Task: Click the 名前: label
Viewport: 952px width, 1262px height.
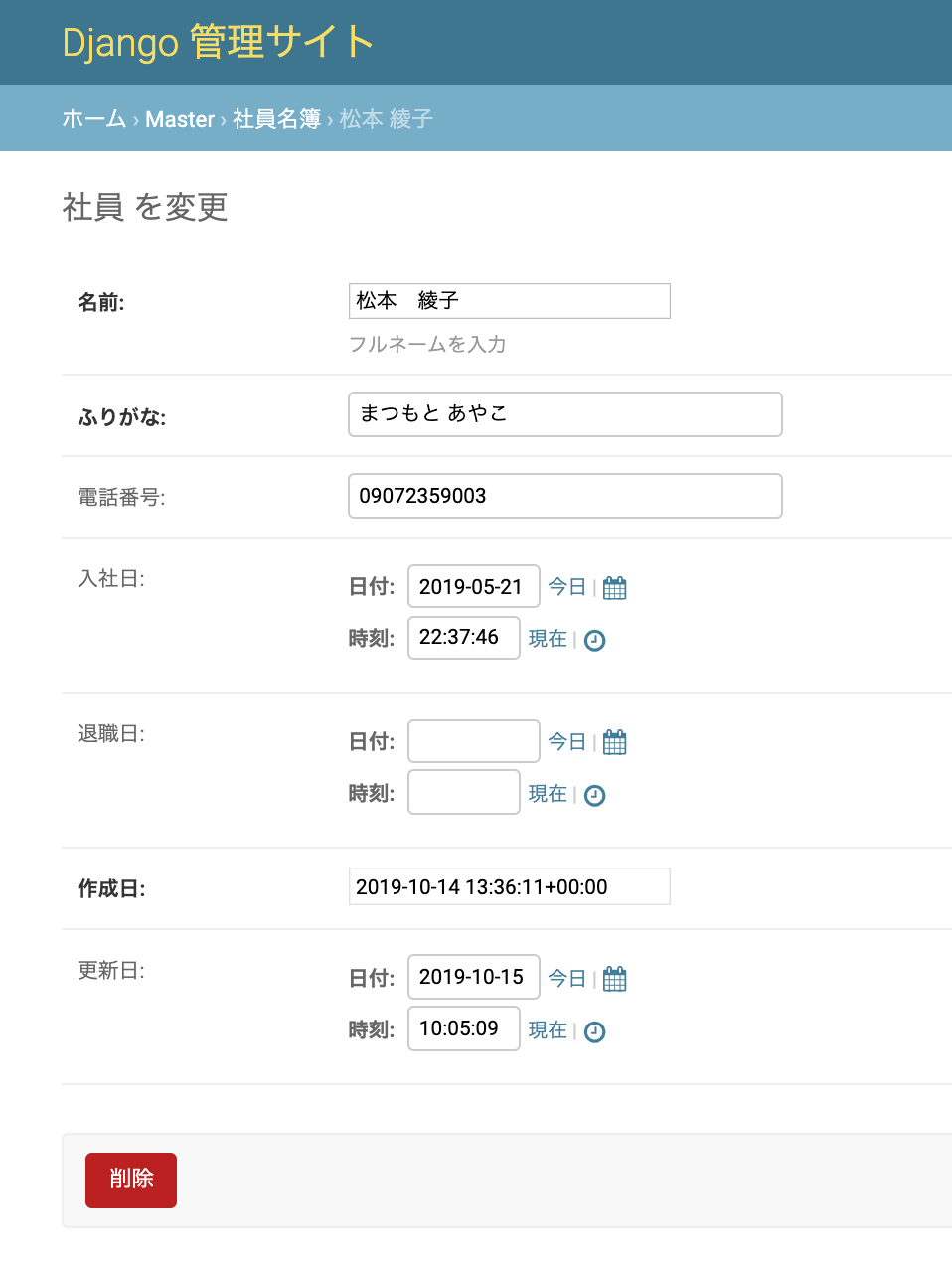Action: point(101,302)
